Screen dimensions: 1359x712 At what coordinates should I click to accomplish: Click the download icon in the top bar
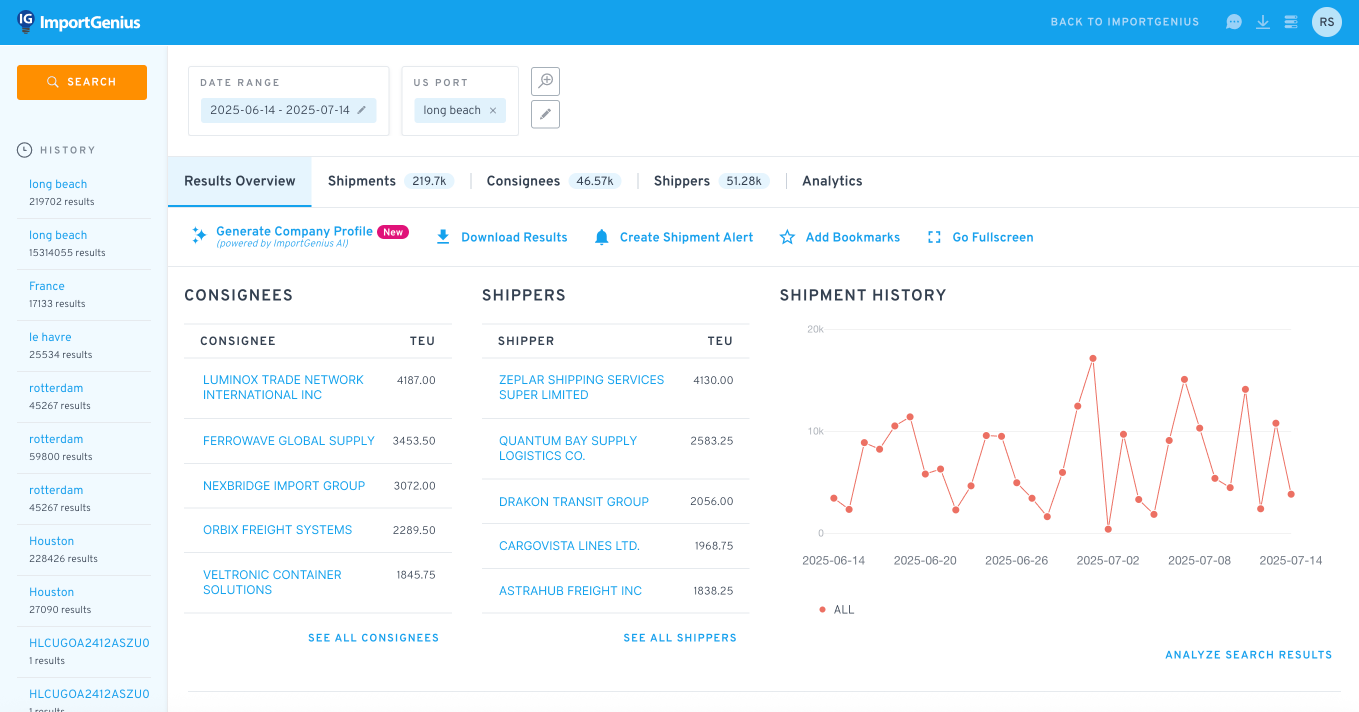[x=1263, y=21]
